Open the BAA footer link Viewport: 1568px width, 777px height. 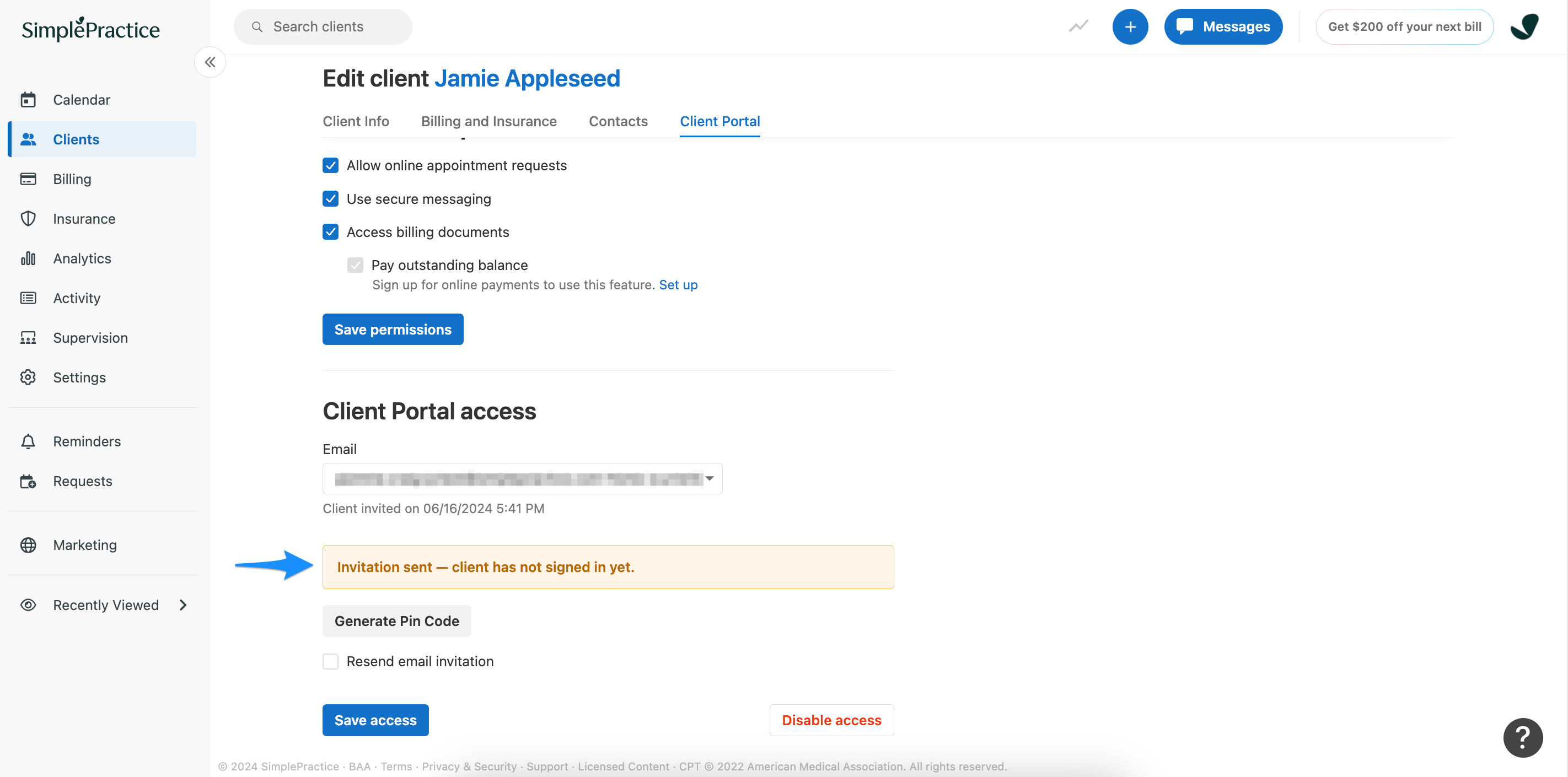(x=359, y=766)
